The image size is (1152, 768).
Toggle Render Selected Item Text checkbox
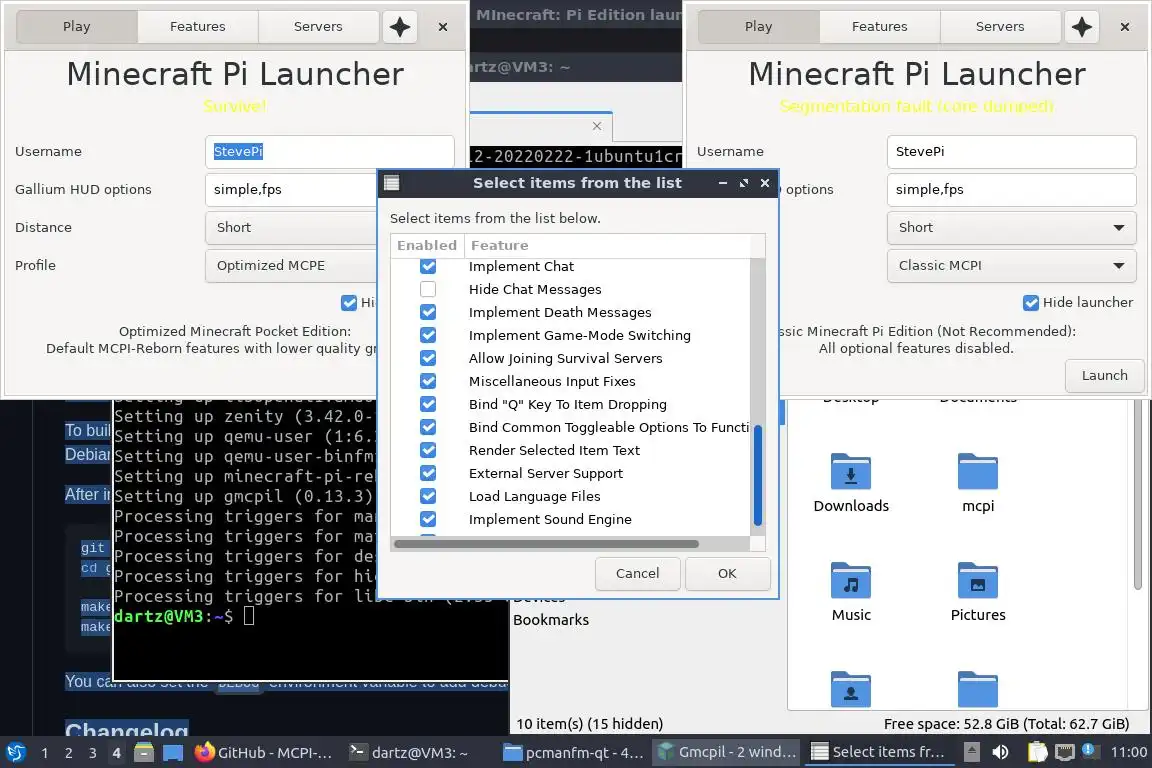click(428, 450)
